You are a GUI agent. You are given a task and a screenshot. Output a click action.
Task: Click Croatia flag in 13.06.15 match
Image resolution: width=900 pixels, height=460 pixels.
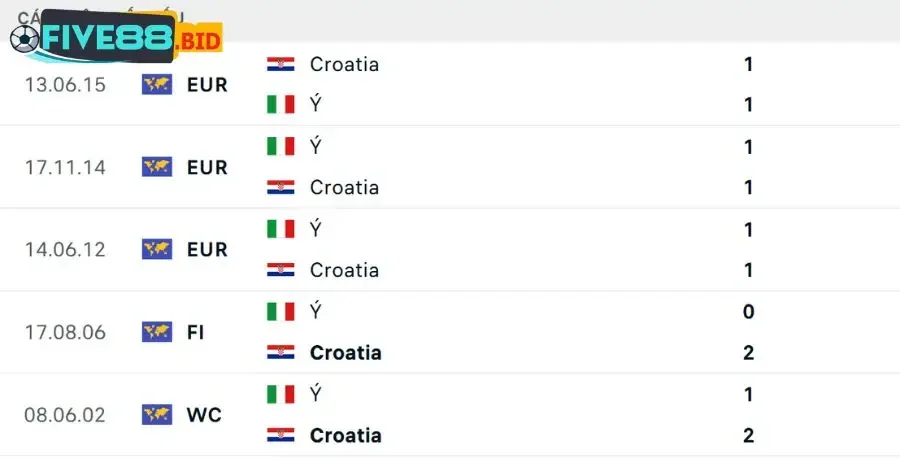point(281,64)
